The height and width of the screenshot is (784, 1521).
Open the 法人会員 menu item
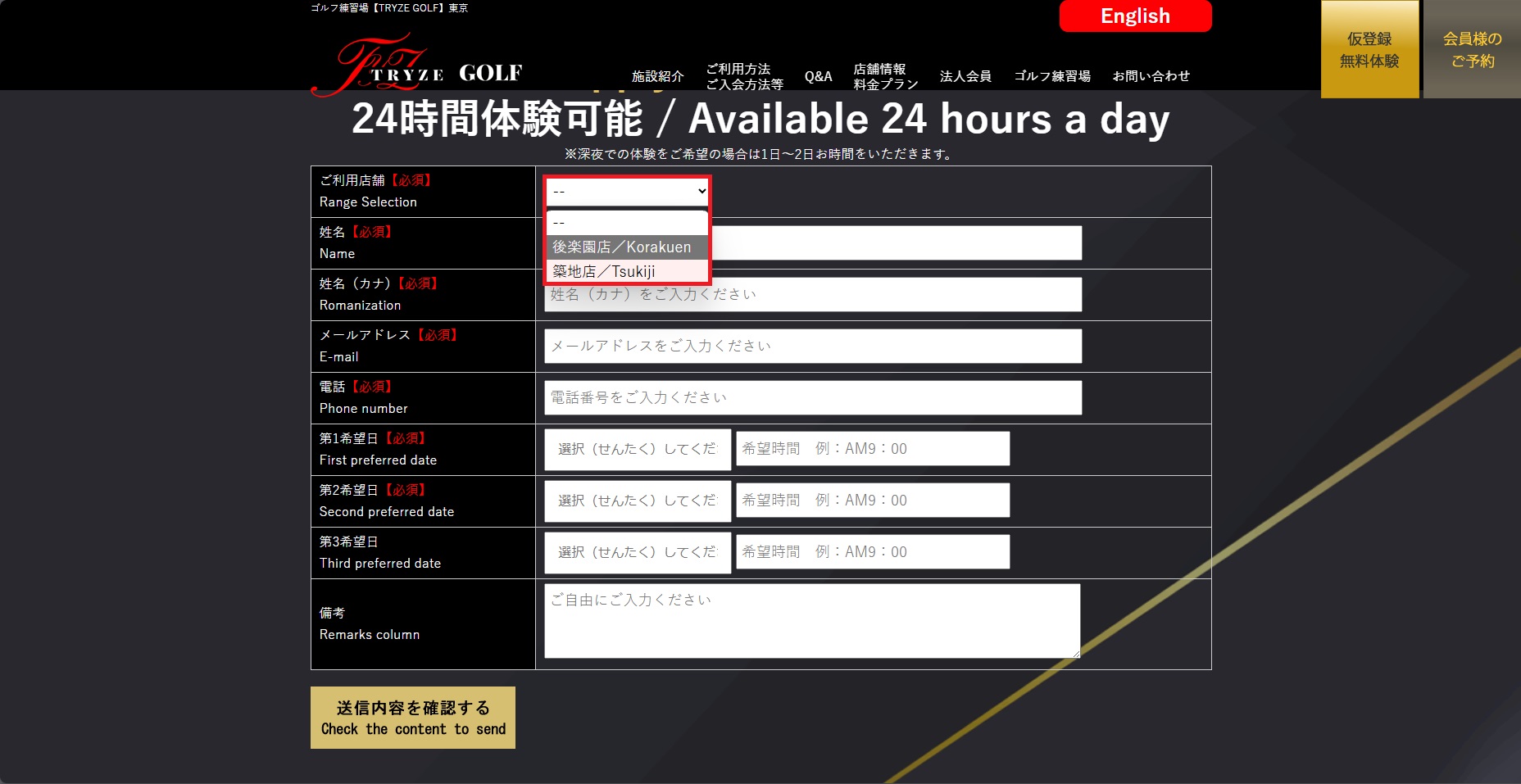tap(965, 76)
